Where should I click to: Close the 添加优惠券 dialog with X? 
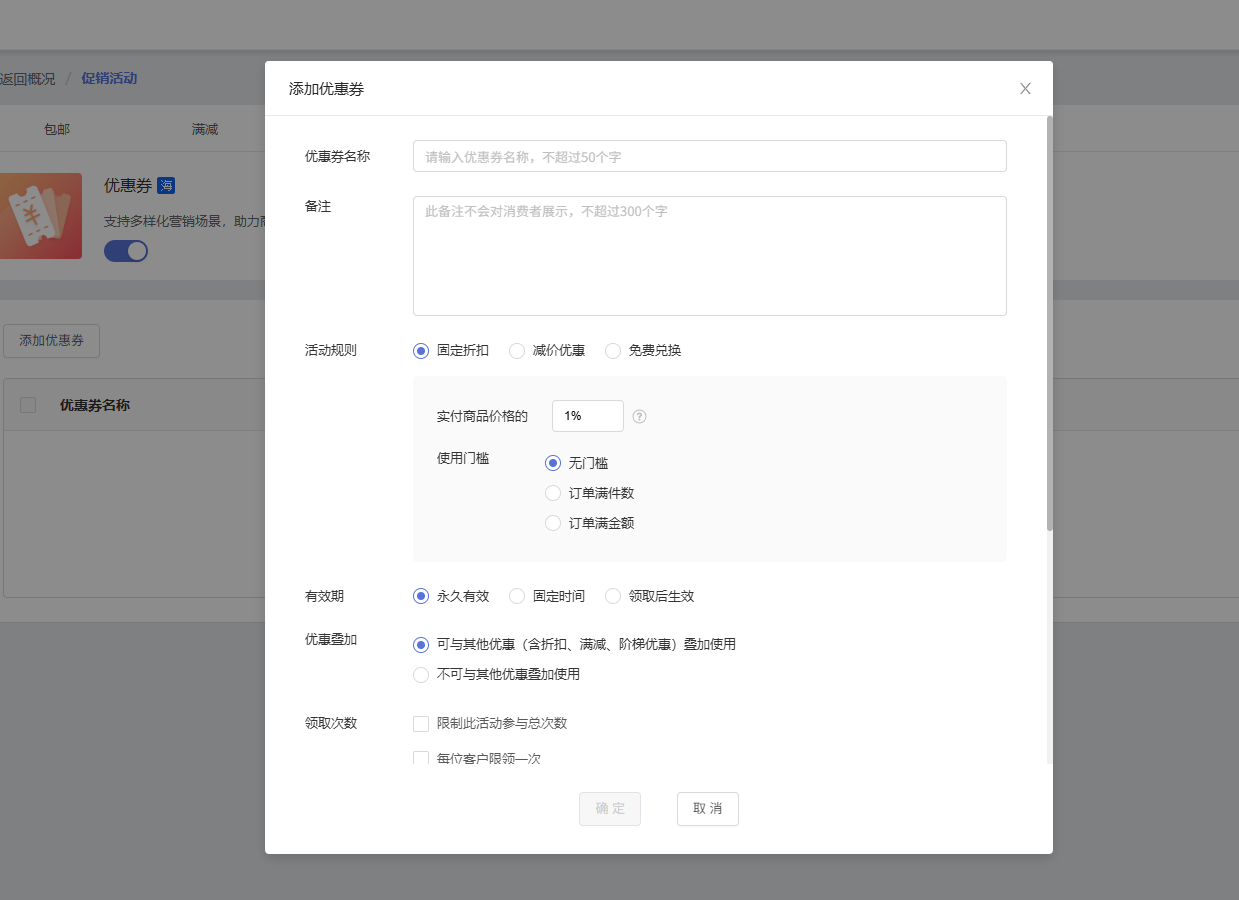click(x=1025, y=89)
